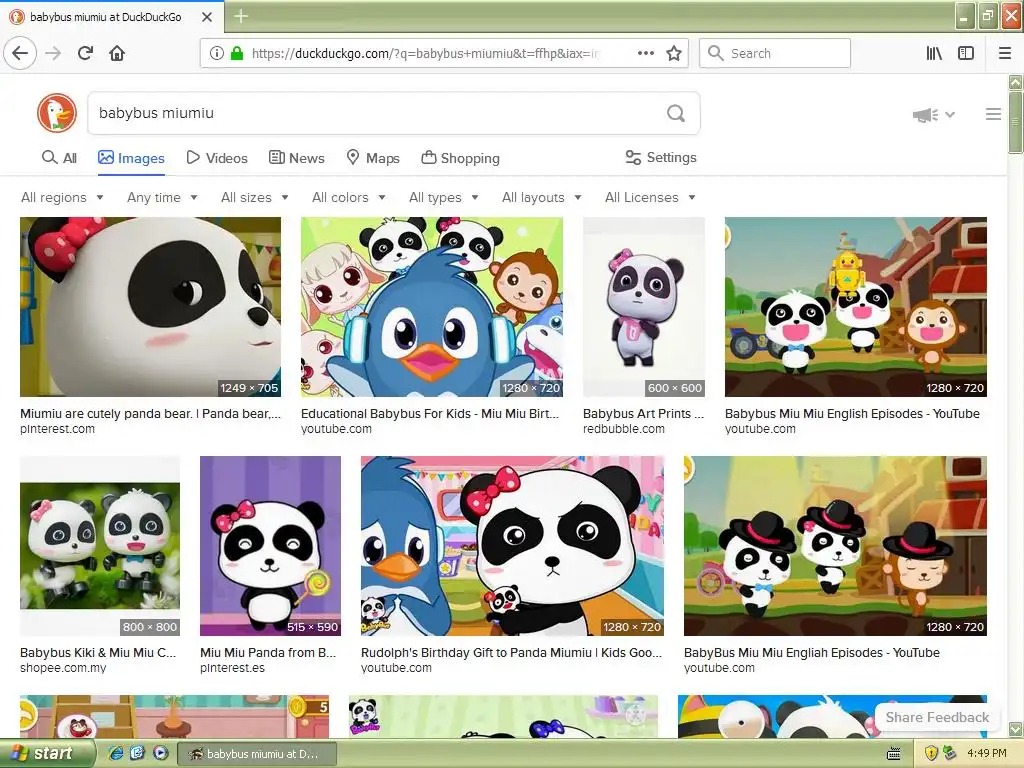Expand the chevron next to megaphone
The image size is (1024, 768).
point(950,115)
